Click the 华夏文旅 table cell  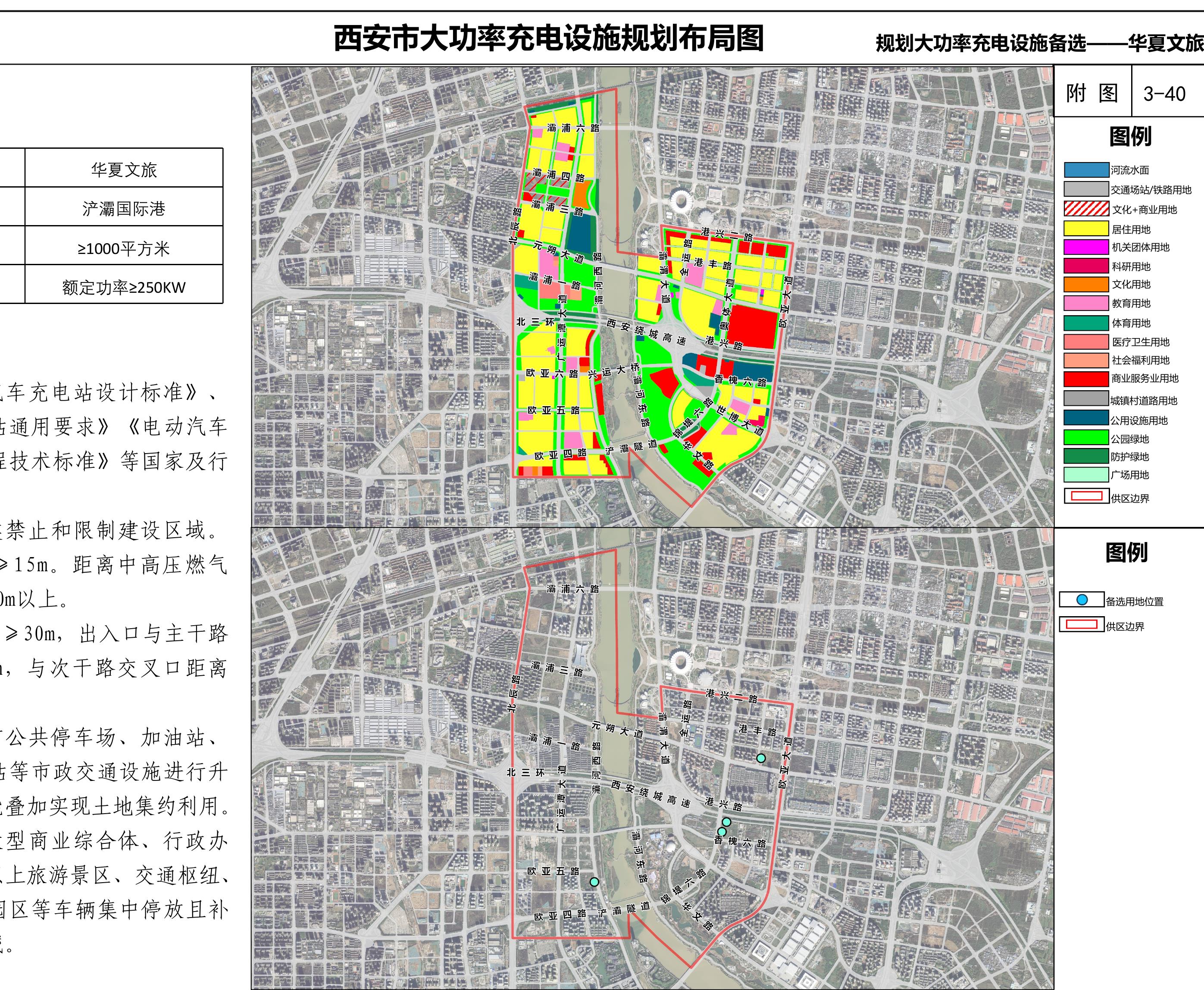point(124,169)
